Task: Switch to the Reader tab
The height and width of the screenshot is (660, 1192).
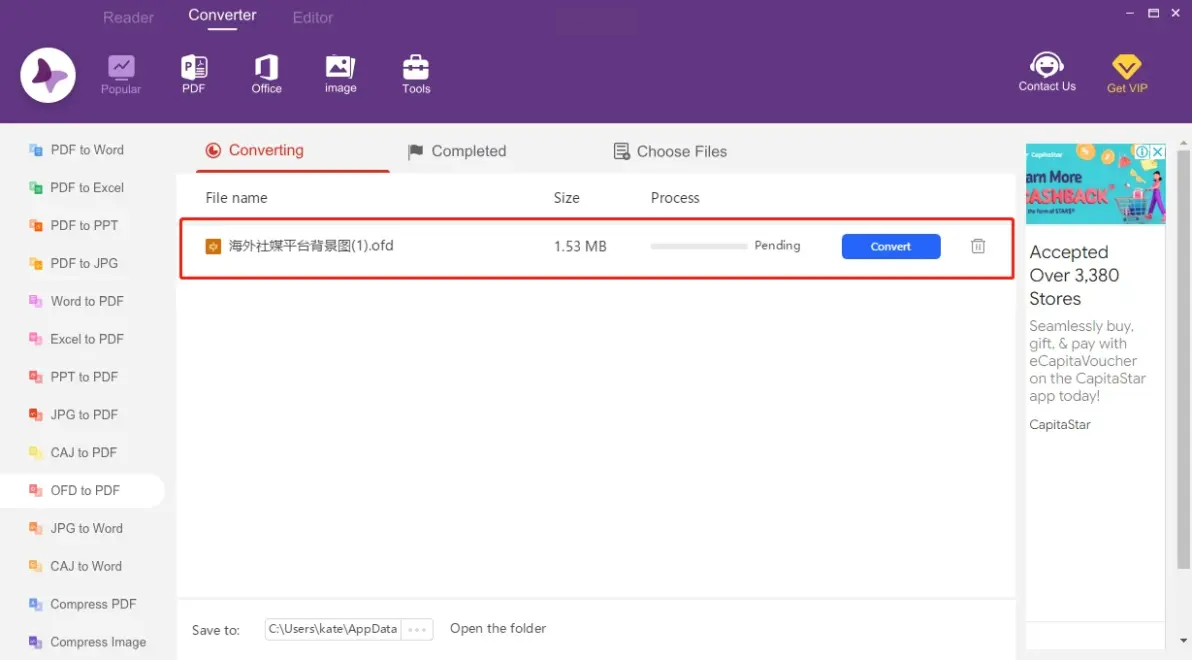Action: (128, 18)
